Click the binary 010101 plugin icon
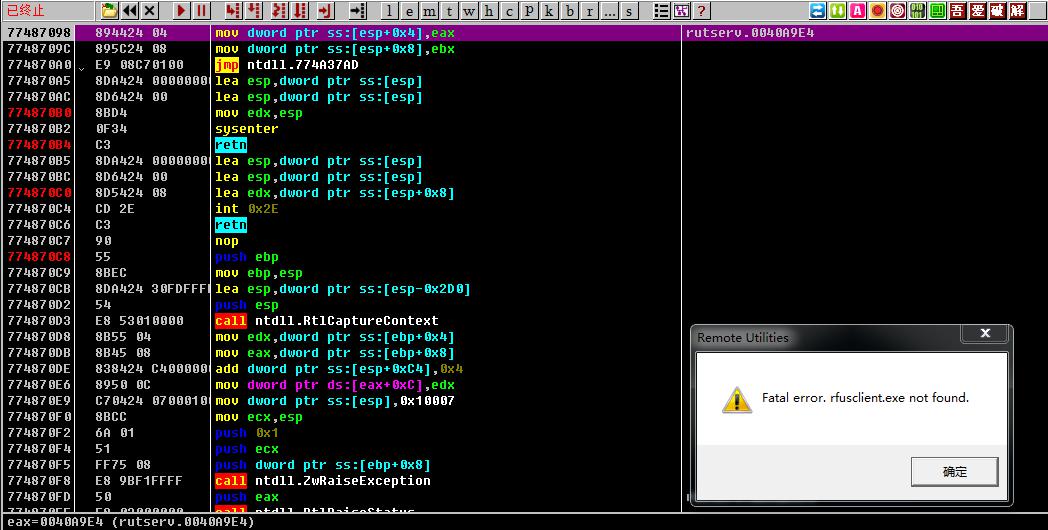Image resolution: width=1048 pixels, height=530 pixels. click(x=918, y=11)
